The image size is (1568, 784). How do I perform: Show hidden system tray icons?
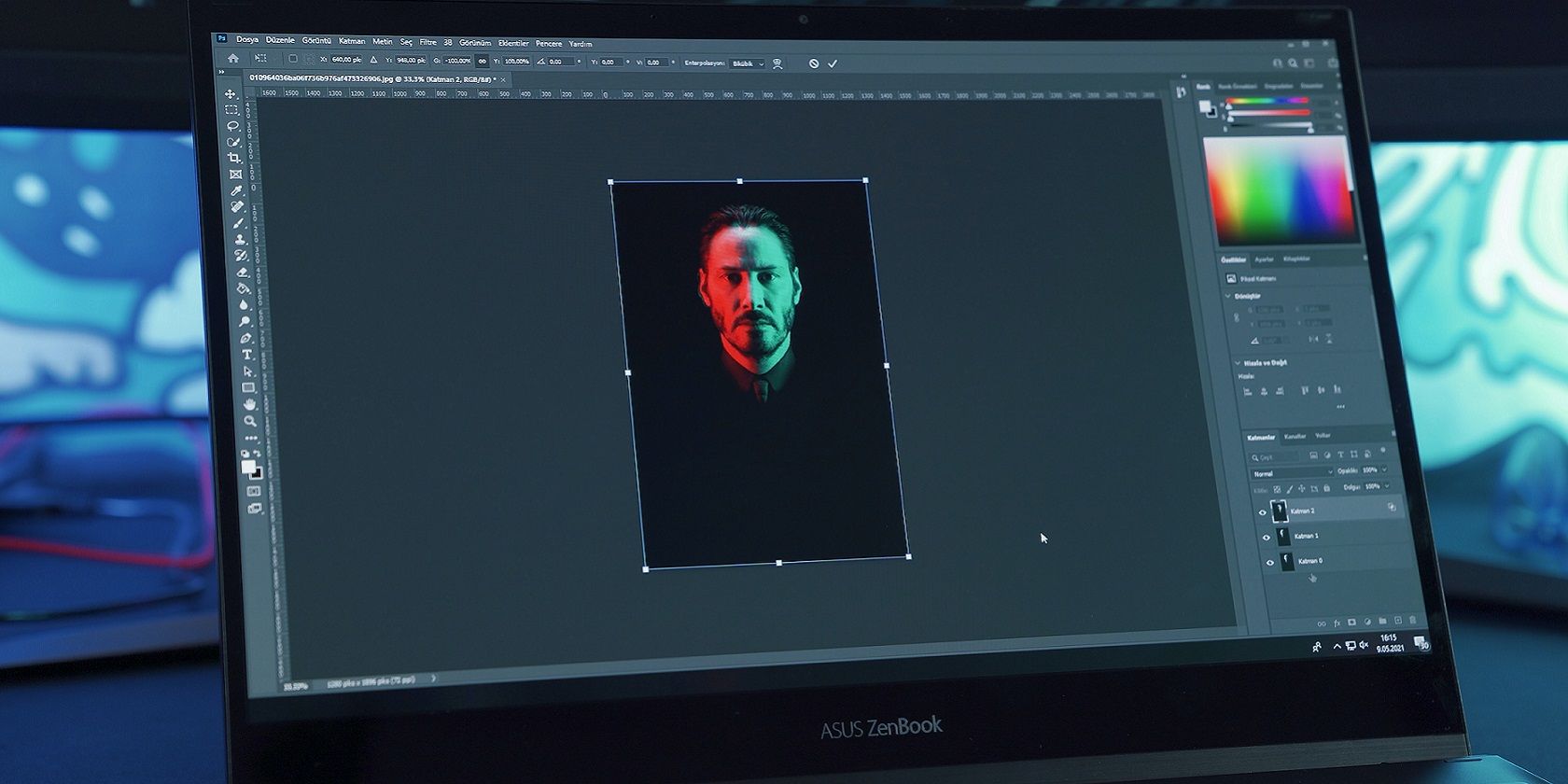pyautogui.click(x=1337, y=646)
